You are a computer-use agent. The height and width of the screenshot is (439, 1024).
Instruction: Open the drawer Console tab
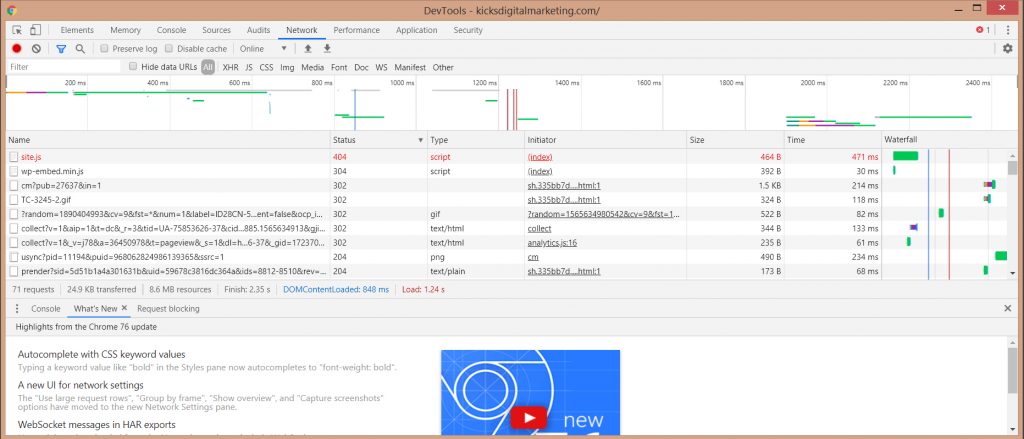pos(46,308)
